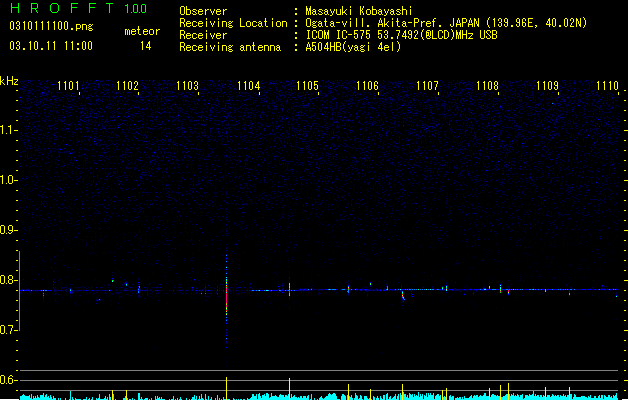Click the 1.0 kHz axis label
629x400 pixels.
click(8, 180)
